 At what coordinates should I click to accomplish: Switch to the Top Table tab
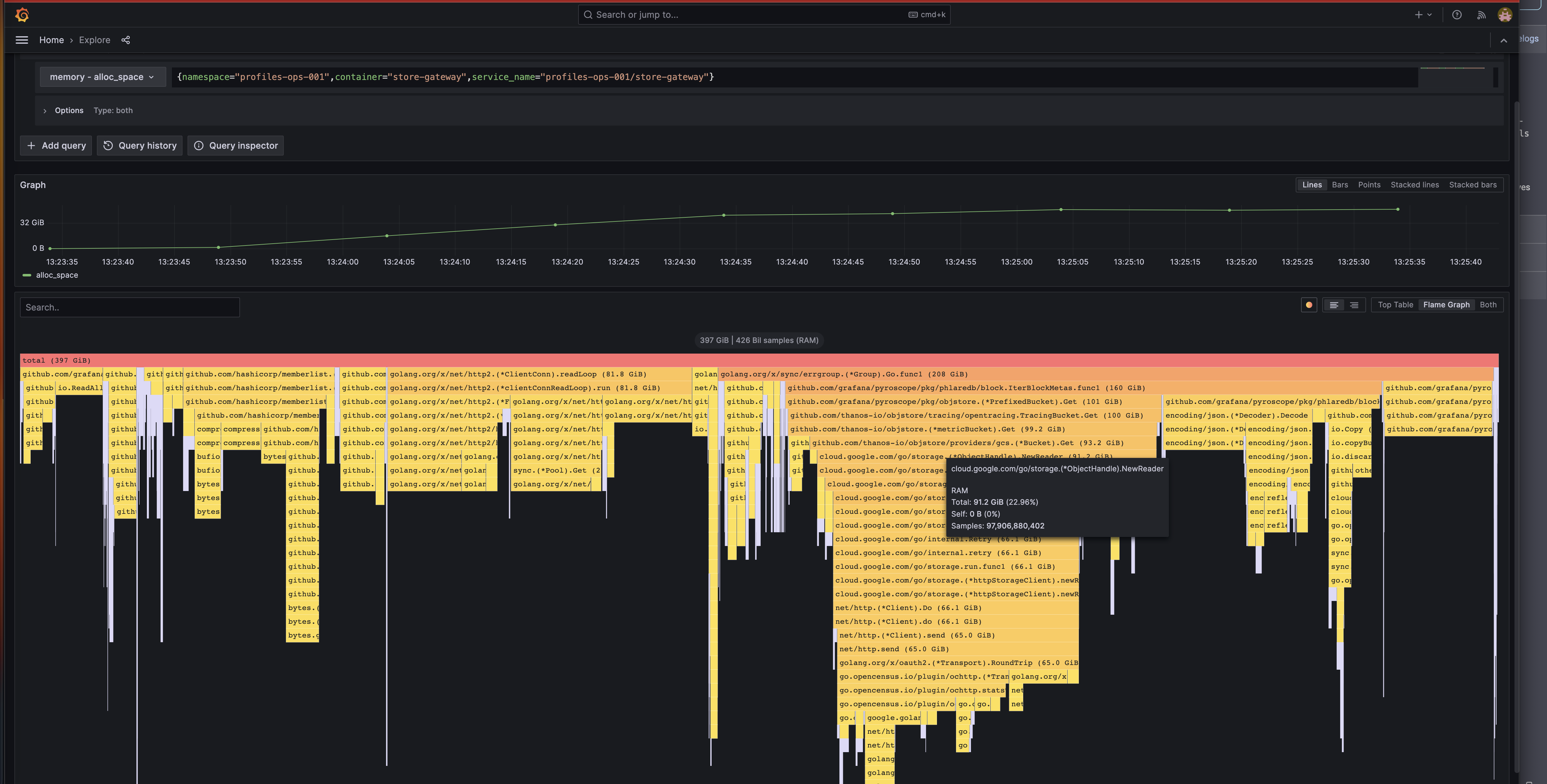(x=1394, y=304)
